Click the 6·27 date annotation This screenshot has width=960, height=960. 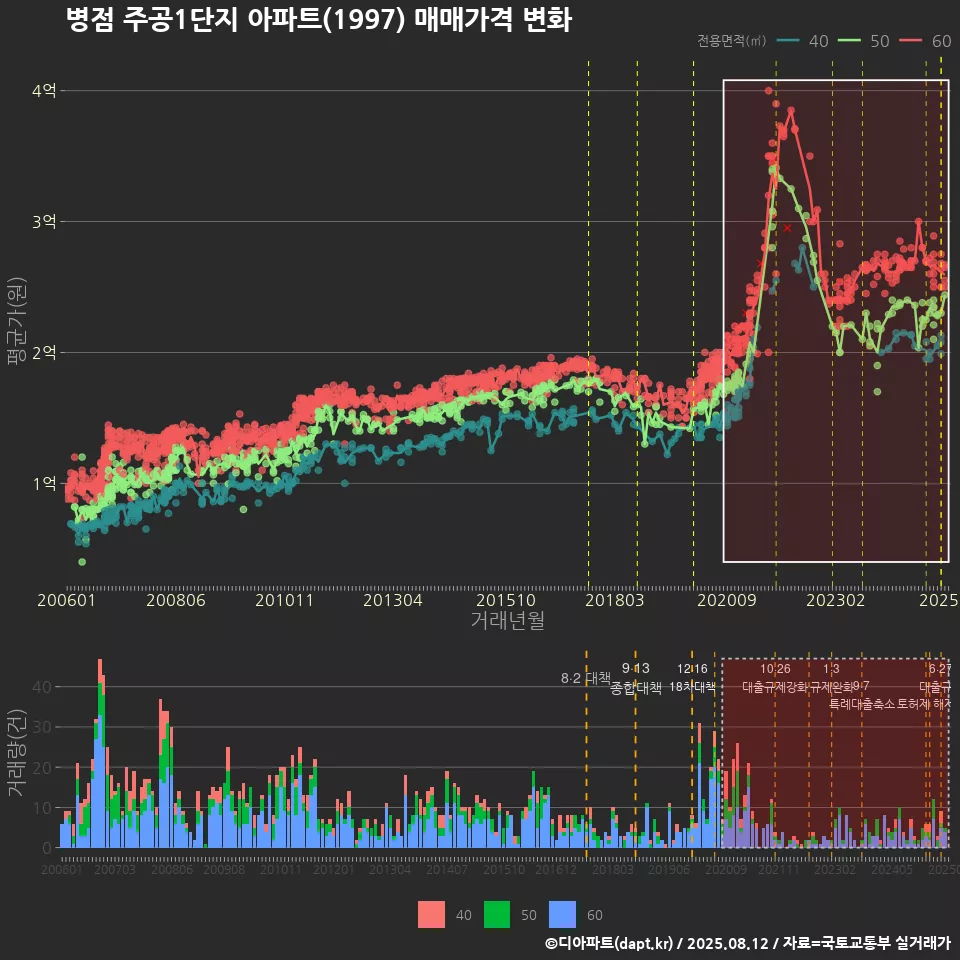[x=940, y=669]
